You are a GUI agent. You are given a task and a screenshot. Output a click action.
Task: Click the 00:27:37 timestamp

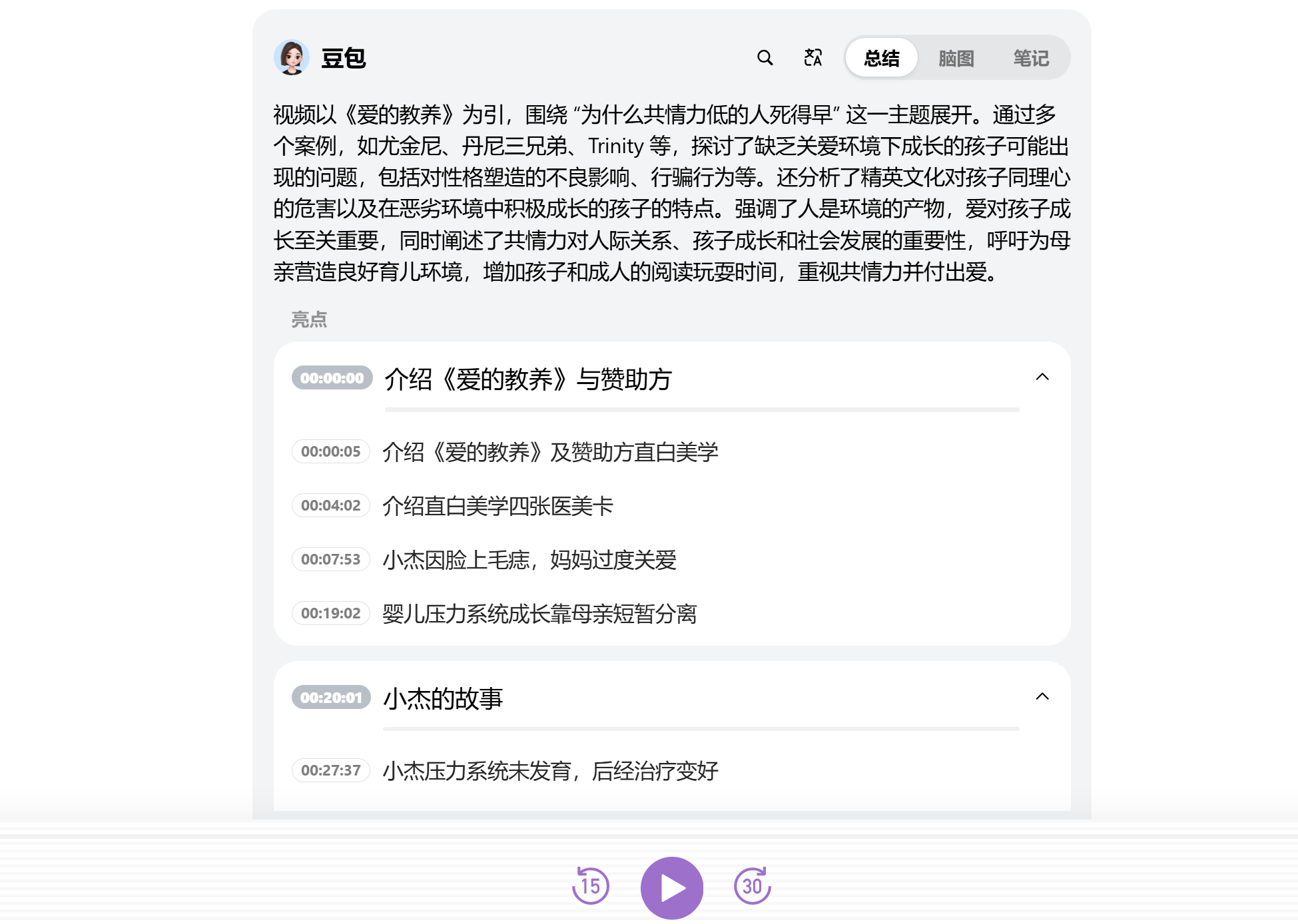click(x=330, y=770)
